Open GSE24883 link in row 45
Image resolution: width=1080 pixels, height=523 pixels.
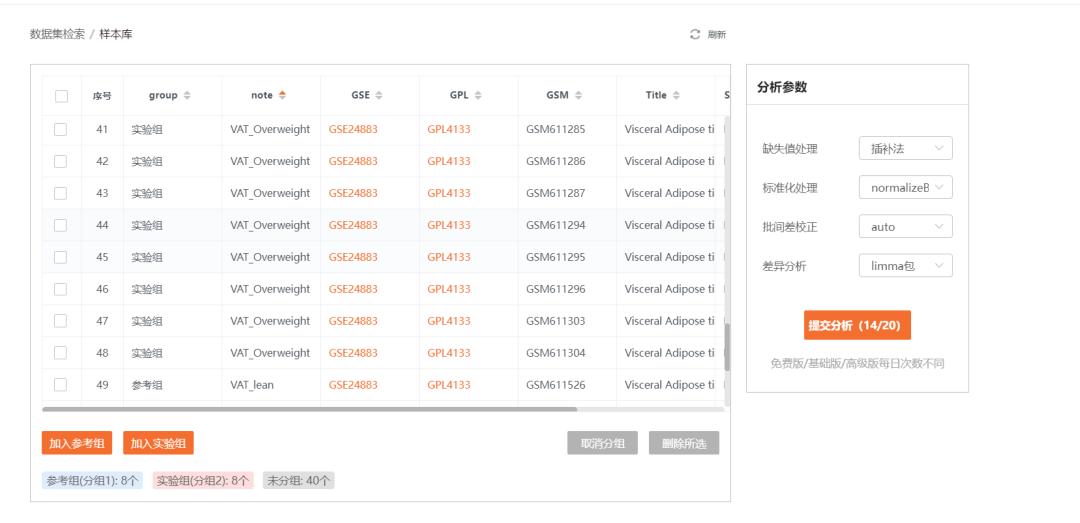coord(353,257)
